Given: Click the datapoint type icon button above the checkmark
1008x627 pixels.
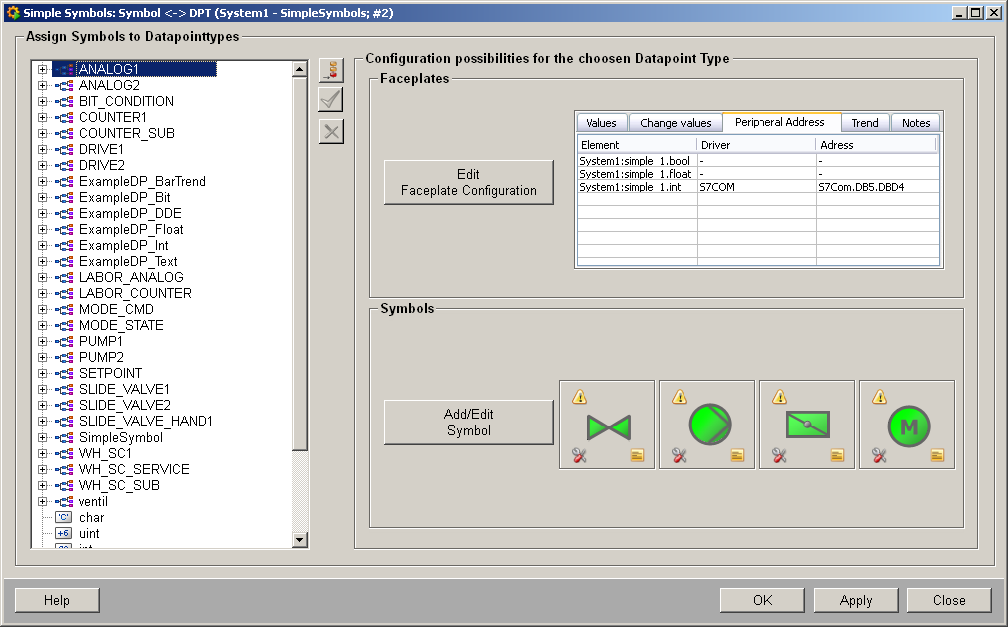Looking at the screenshot, I should (x=331, y=70).
